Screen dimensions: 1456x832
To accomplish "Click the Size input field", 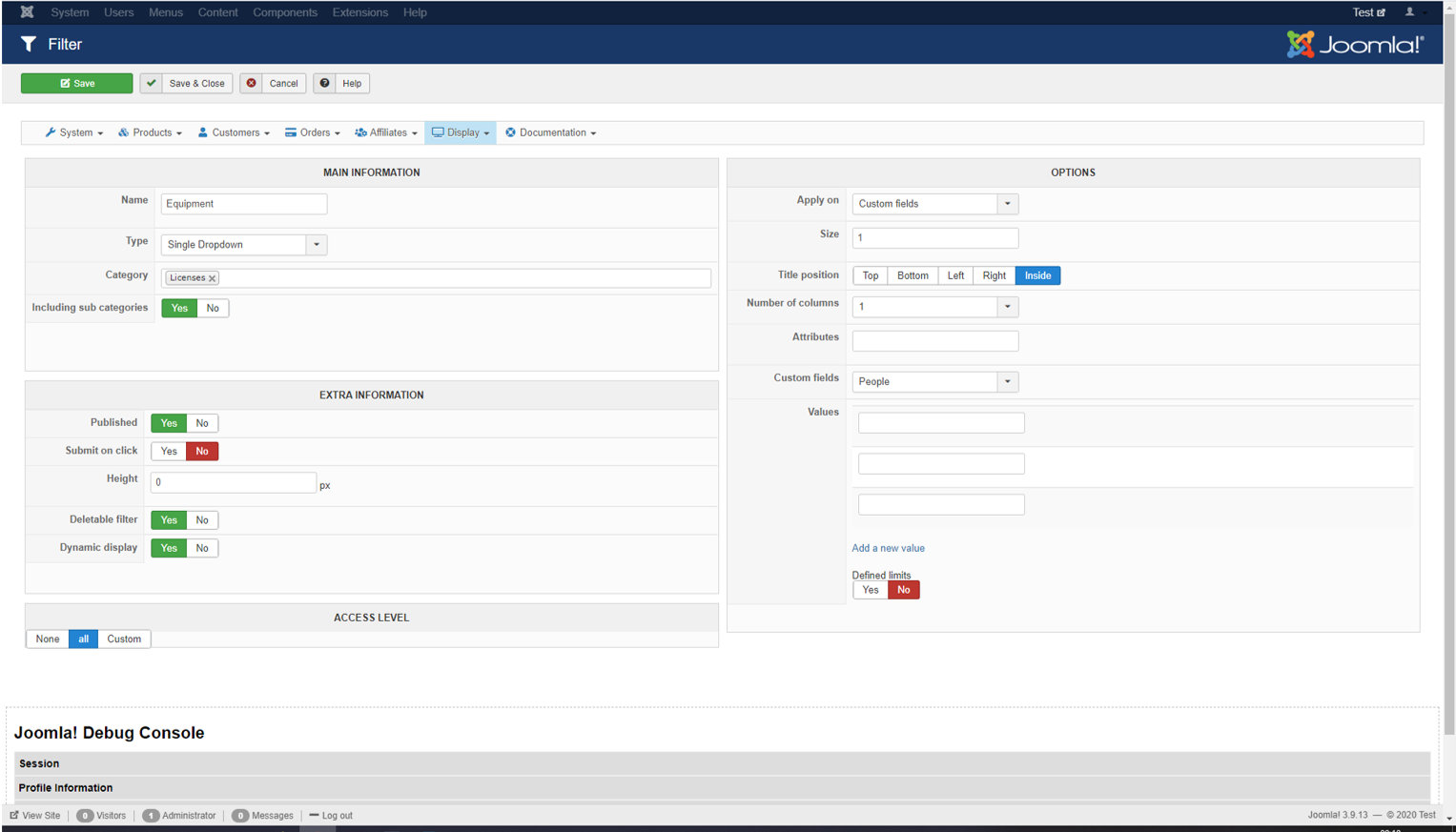I will [935, 237].
